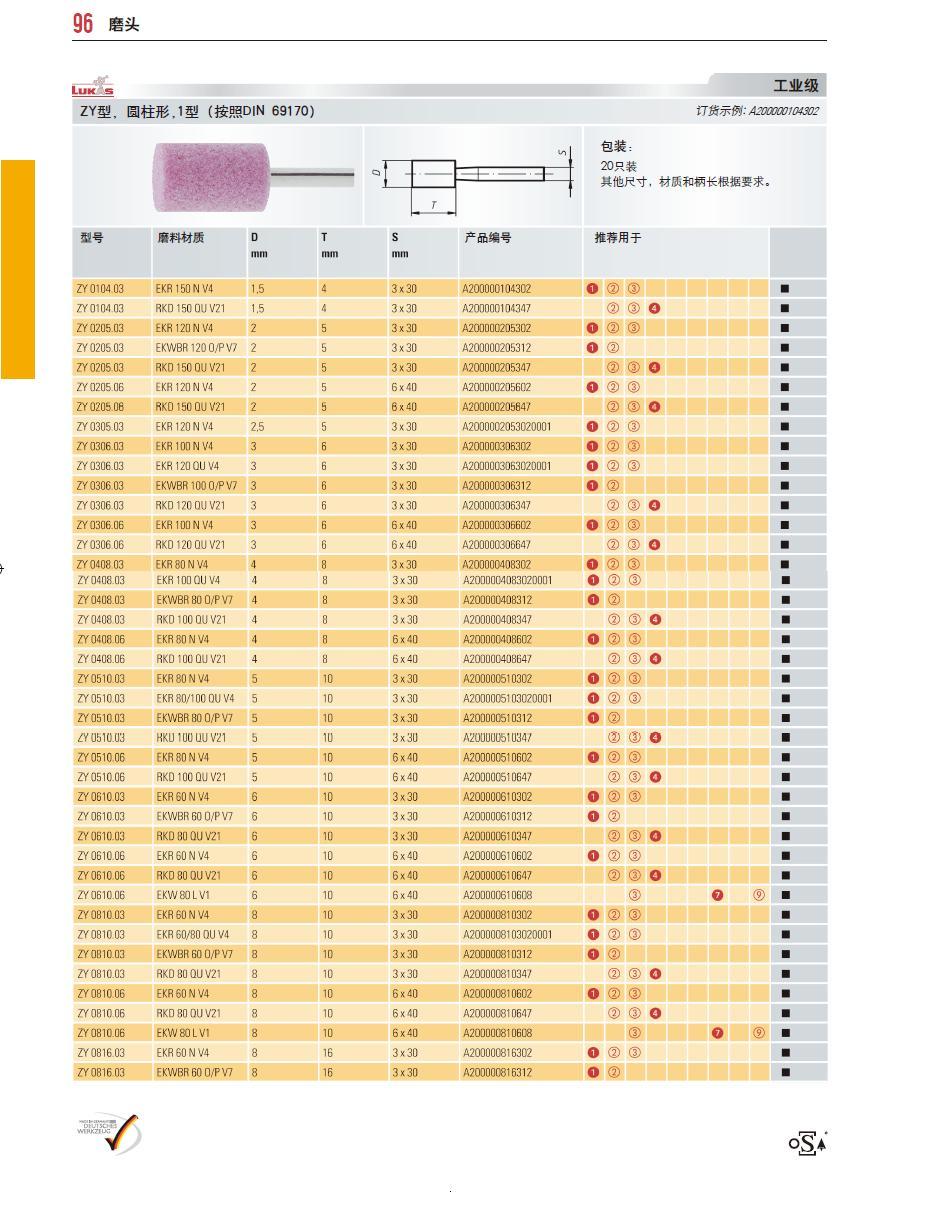Click model cell ZY 0305.03
This screenshot has height=1212, width=951.
(100, 427)
